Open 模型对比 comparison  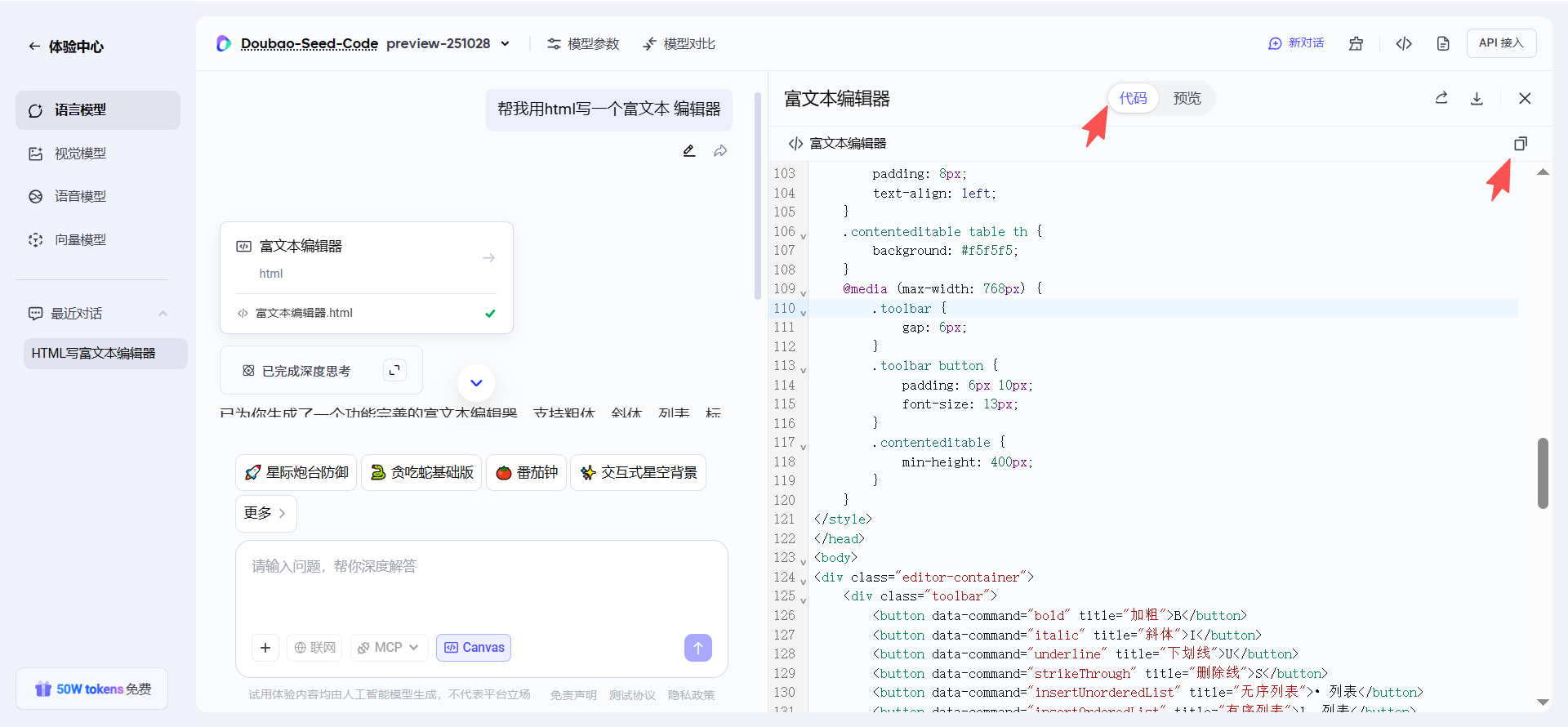679,44
